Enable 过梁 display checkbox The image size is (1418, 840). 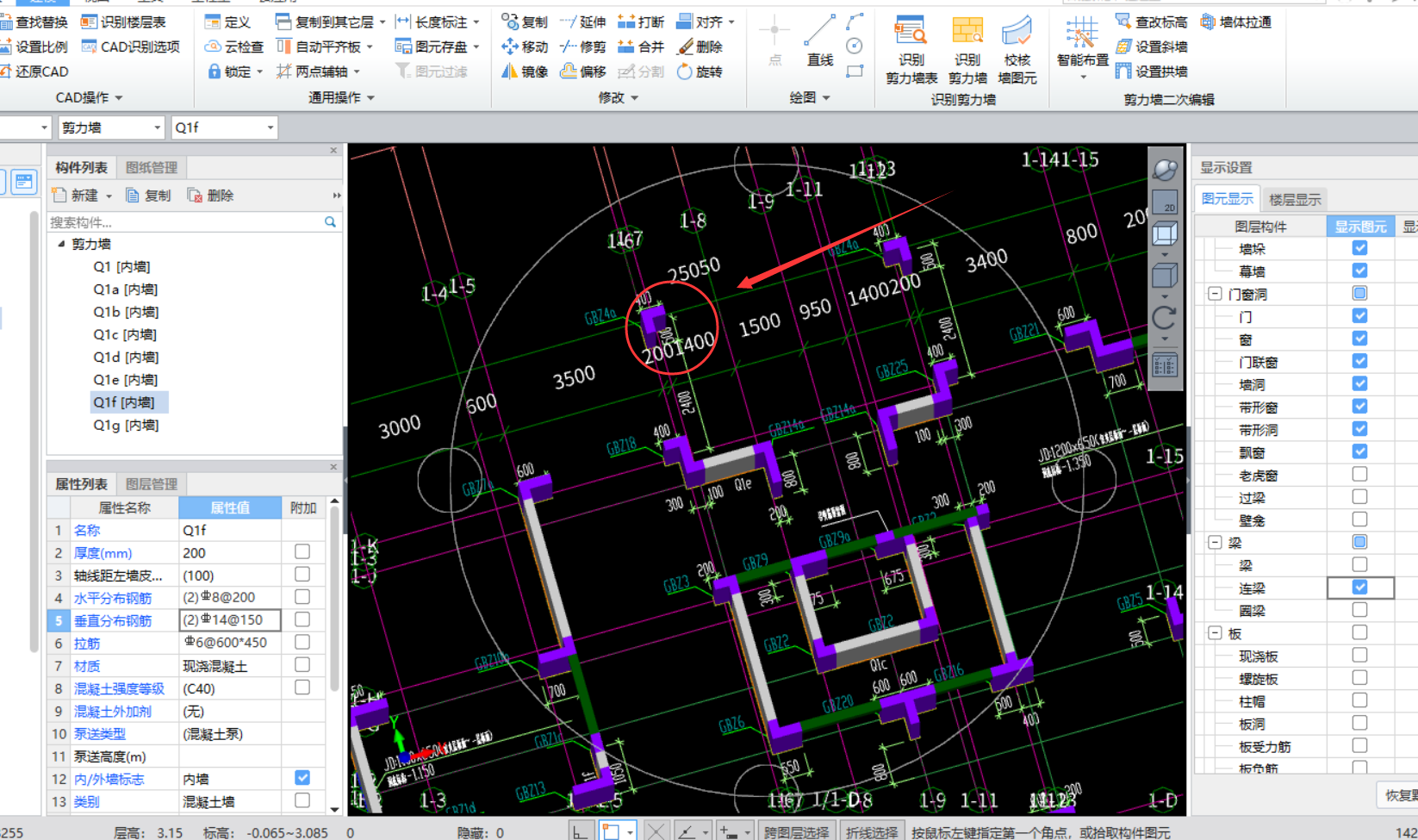(x=1359, y=497)
